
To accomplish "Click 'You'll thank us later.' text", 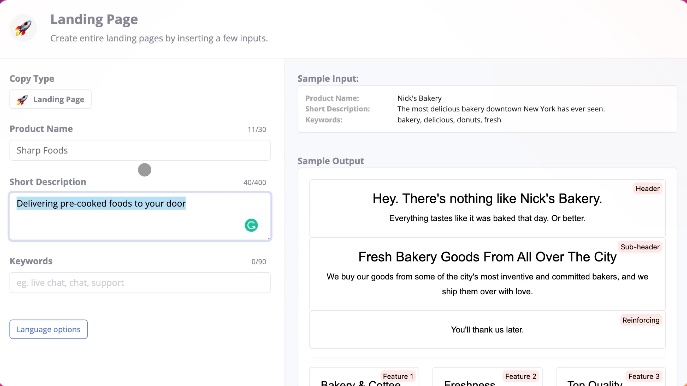I will [x=487, y=329].
